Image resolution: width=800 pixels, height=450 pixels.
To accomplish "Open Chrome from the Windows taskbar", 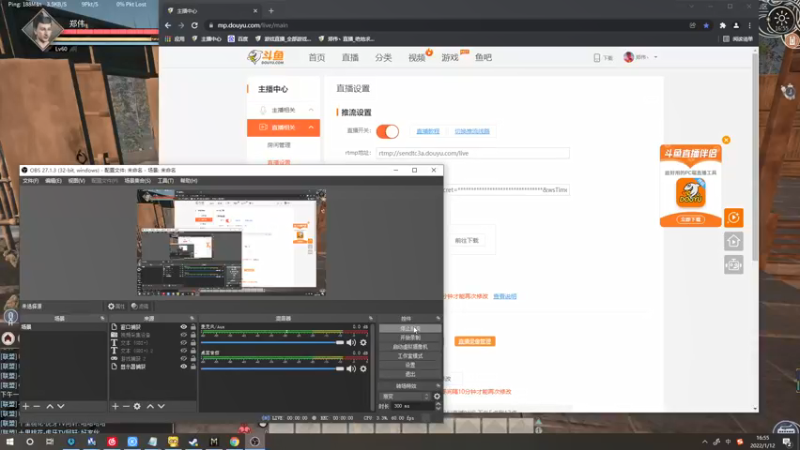I will pos(234,442).
